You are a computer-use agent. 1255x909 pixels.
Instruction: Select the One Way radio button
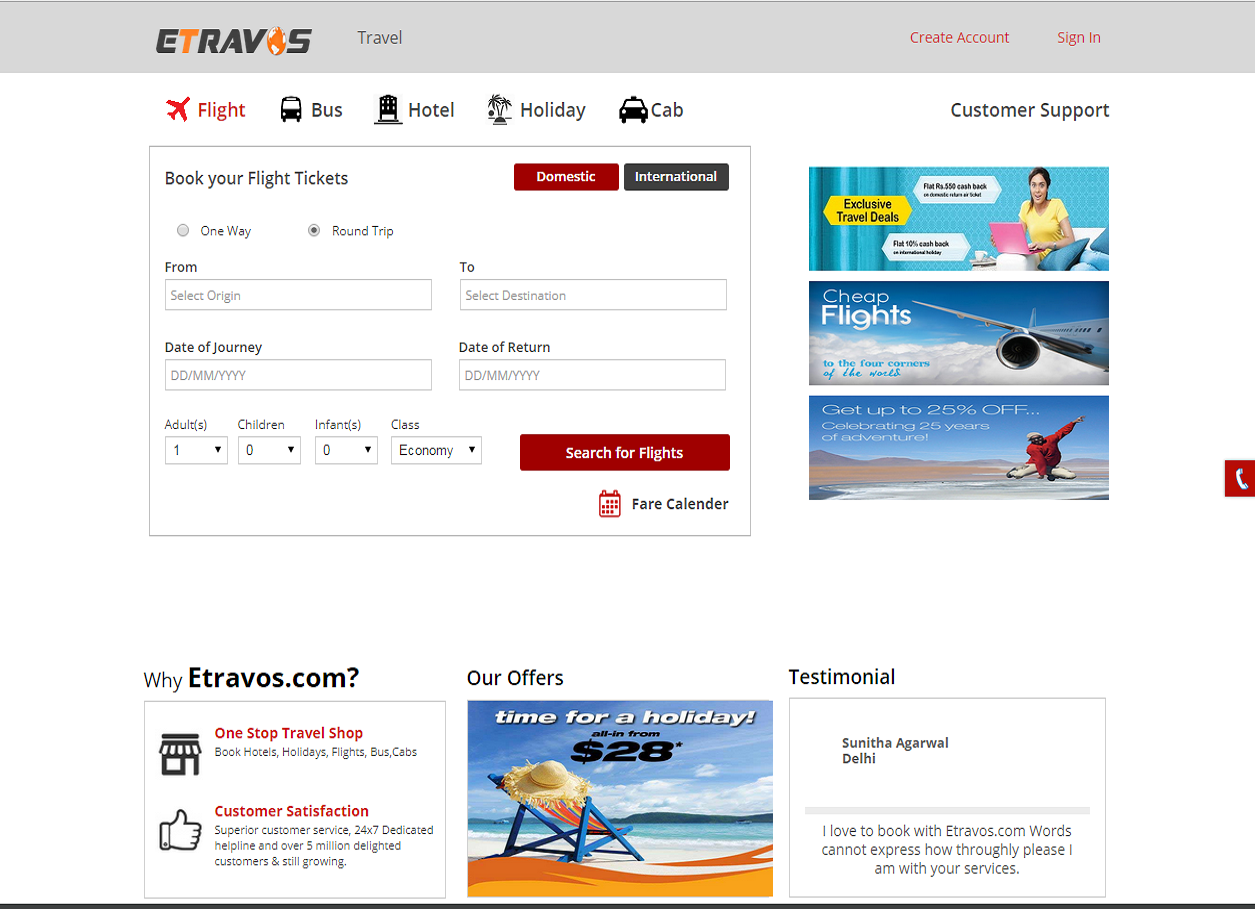click(183, 230)
